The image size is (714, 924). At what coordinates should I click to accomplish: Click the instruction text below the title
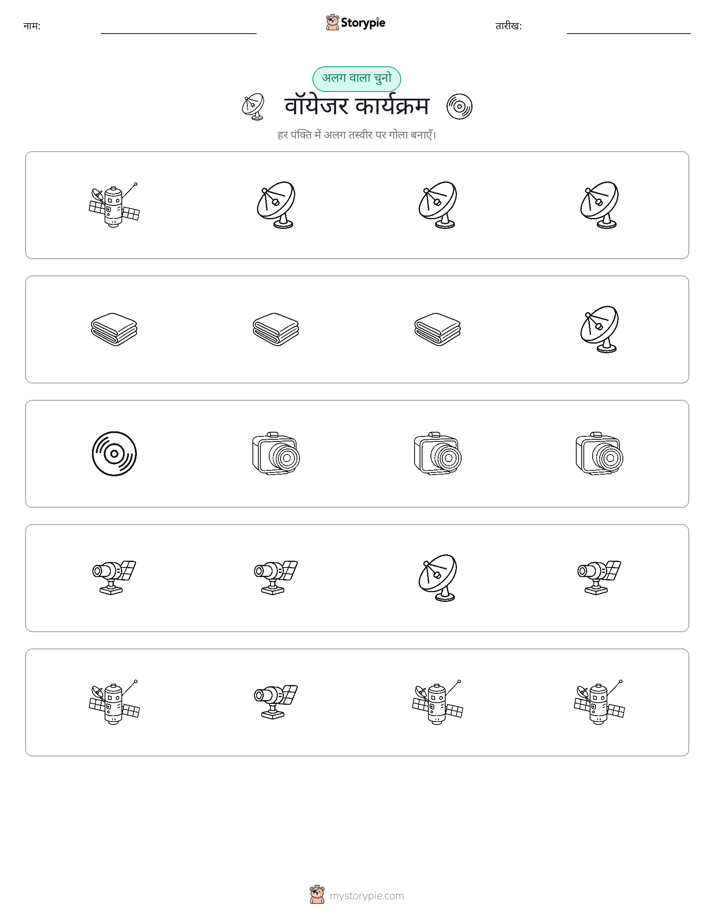click(356, 135)
